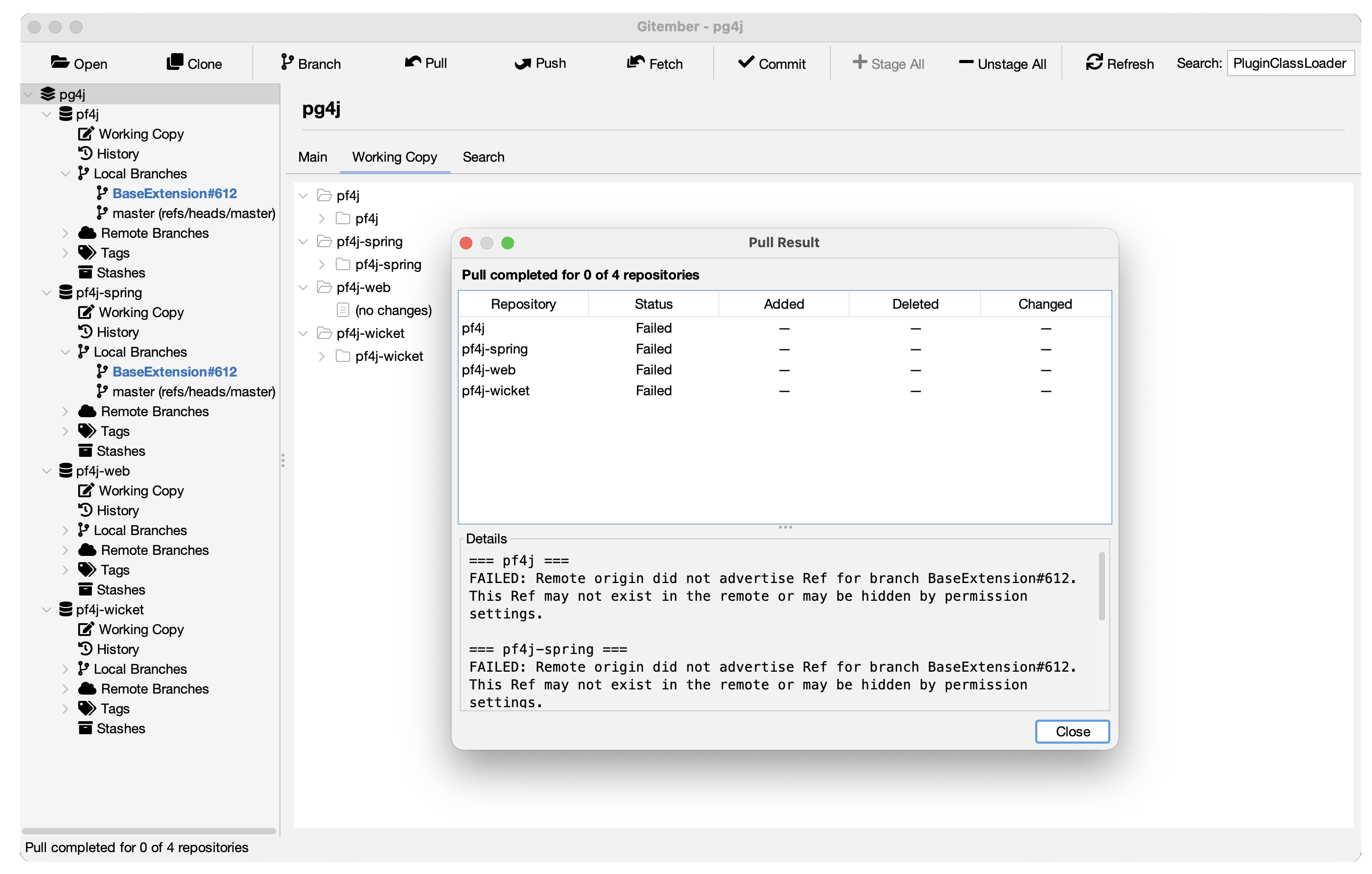The width and height of the screenshot is (1372, 874).
Task: Close the Pull Result dialog with Close button
Action: 1072,732
